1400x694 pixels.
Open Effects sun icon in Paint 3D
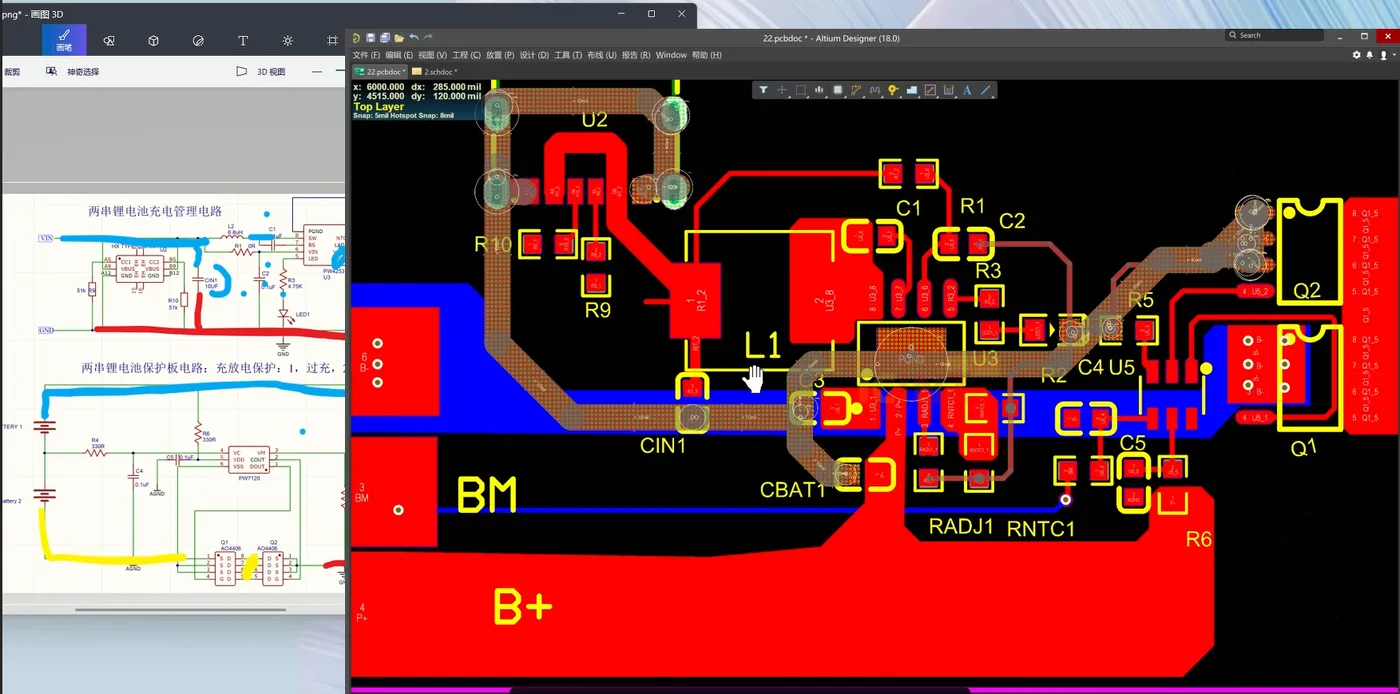pos(288,41)
